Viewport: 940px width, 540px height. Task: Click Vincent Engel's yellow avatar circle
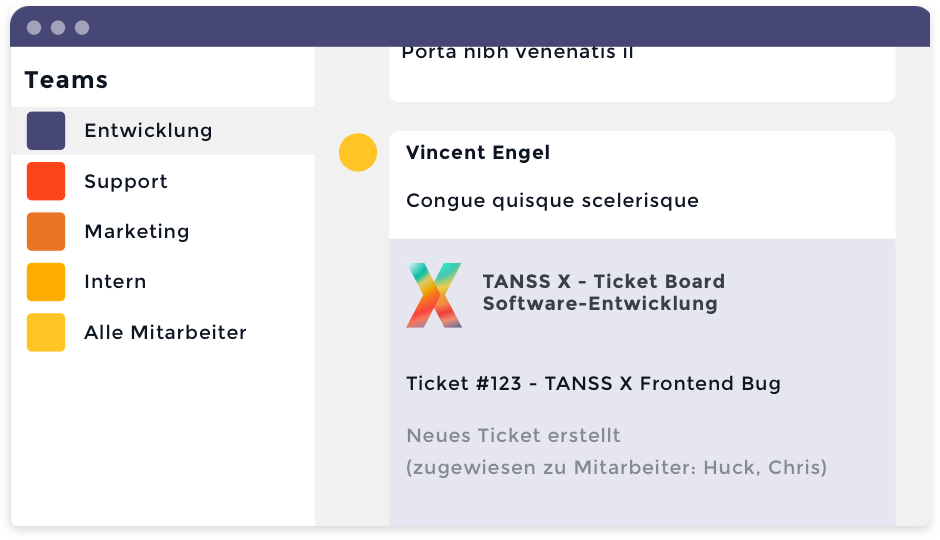[358, 153]
